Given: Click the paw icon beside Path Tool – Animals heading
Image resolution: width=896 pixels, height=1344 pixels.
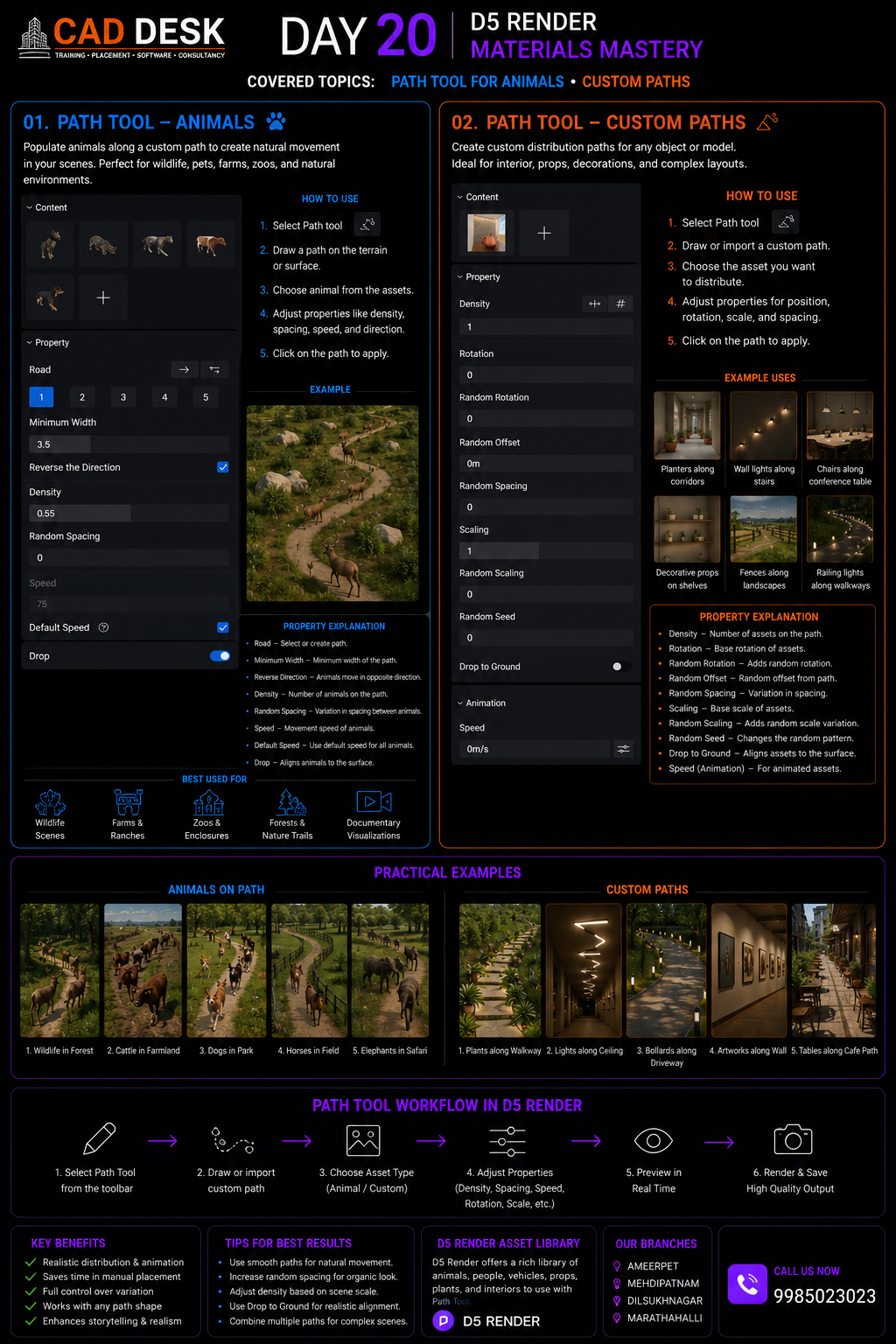Looking at the screenshot, I should pyautogui.click(x=276, y=121).
